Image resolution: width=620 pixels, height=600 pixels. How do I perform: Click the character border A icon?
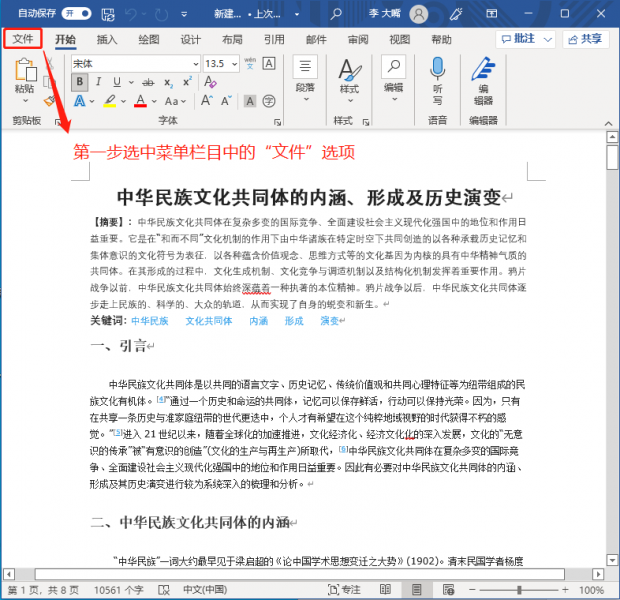[269, 63]
